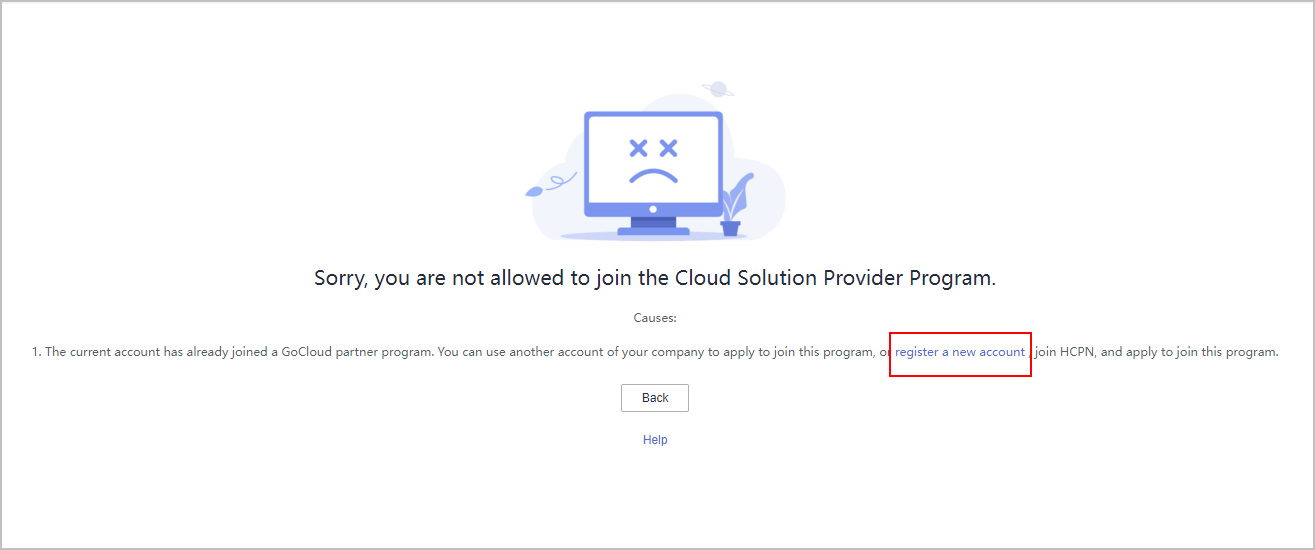Click the frowning mouth on the monitor
Viewport: 1315px width, 550px height.
[x=653, y=175]
